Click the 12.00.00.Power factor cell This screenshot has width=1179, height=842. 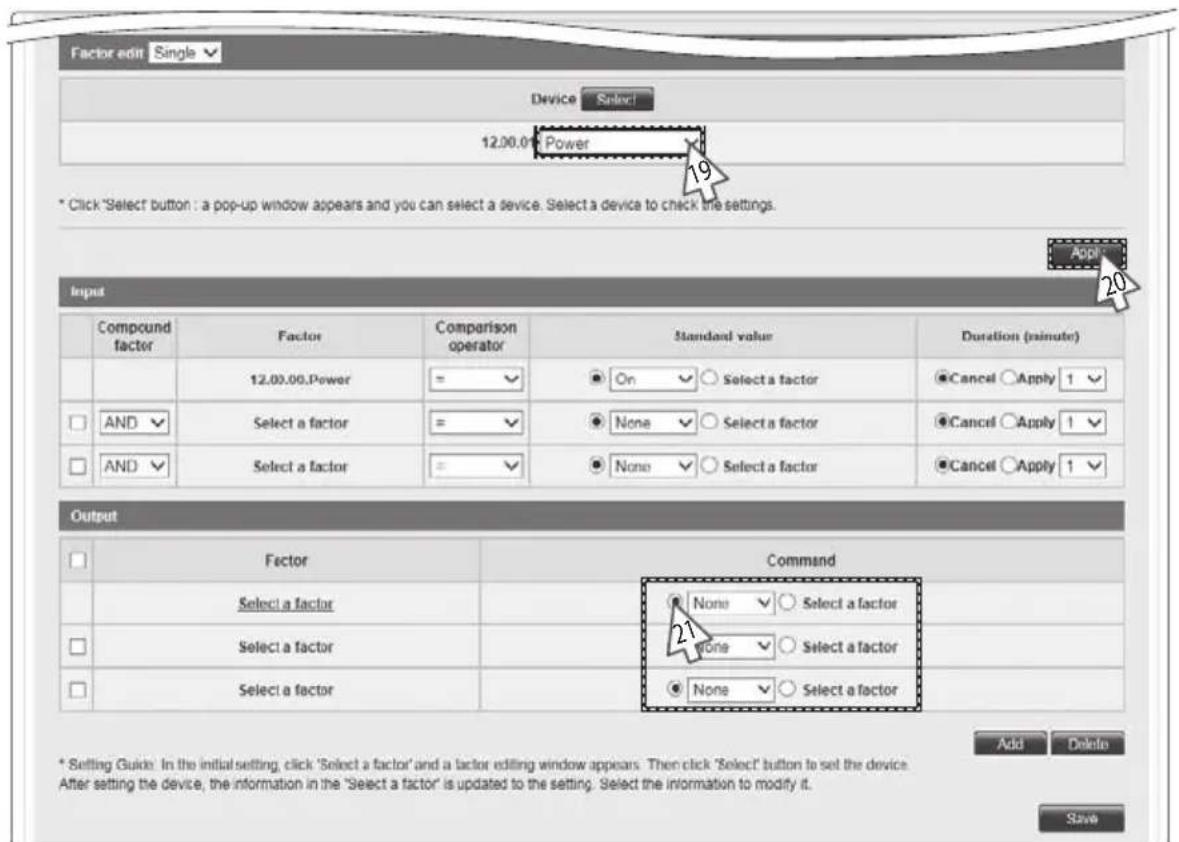(300, 380)
